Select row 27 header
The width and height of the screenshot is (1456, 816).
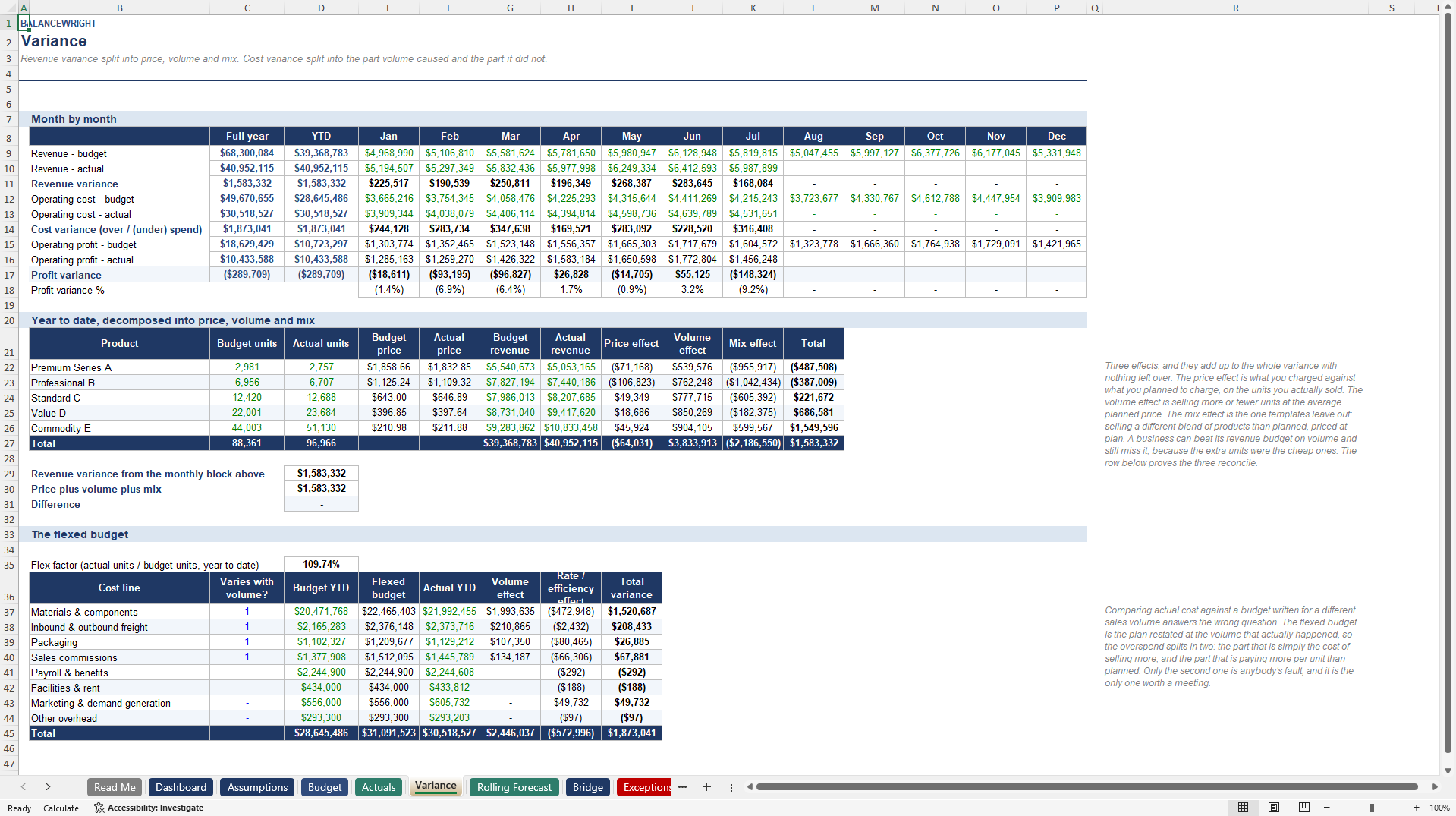9,443
